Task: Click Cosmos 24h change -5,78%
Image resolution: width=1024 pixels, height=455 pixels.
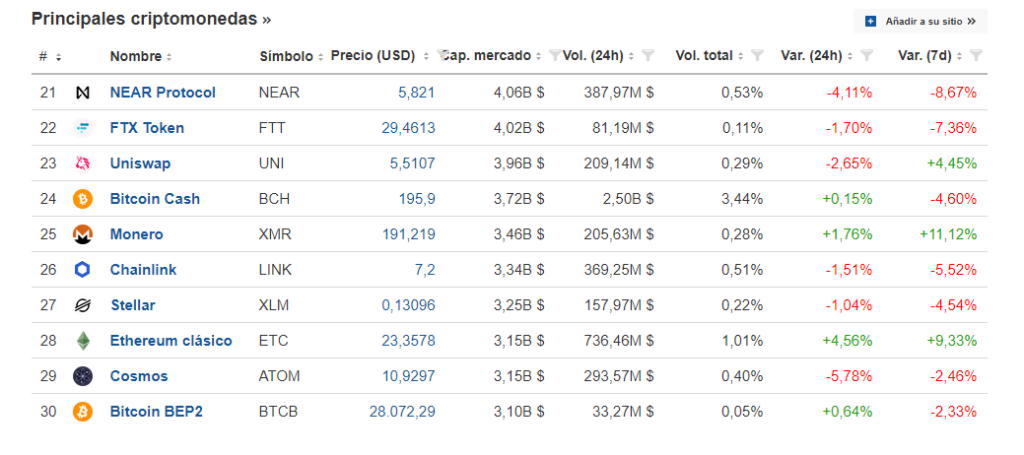Action: pyautogui.click(x=848, y=376)
